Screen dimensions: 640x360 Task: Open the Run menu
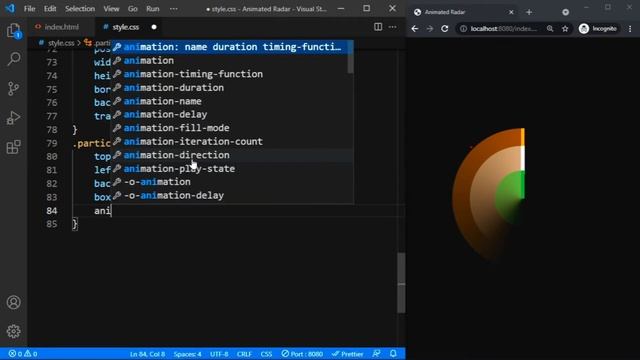153,9
